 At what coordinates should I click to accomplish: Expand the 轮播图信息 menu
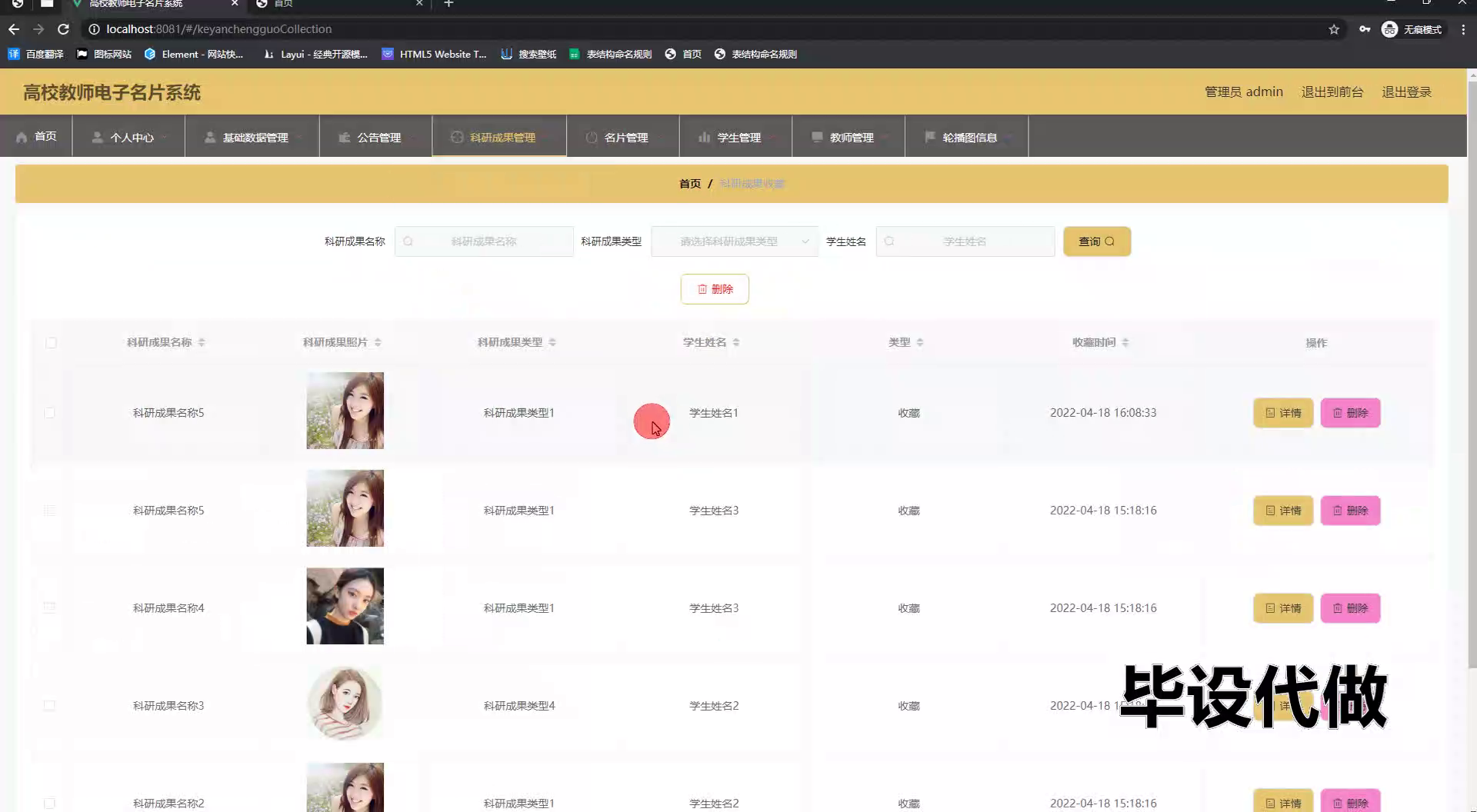tap(967, 137)
